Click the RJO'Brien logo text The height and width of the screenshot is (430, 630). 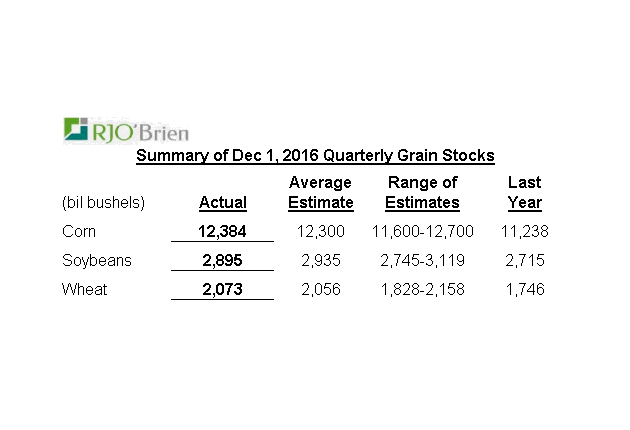[x=141, y=130]
